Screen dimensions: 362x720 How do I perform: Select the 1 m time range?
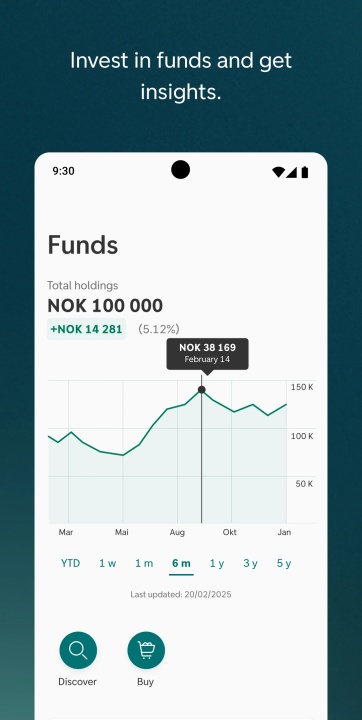tap(144, 563)
